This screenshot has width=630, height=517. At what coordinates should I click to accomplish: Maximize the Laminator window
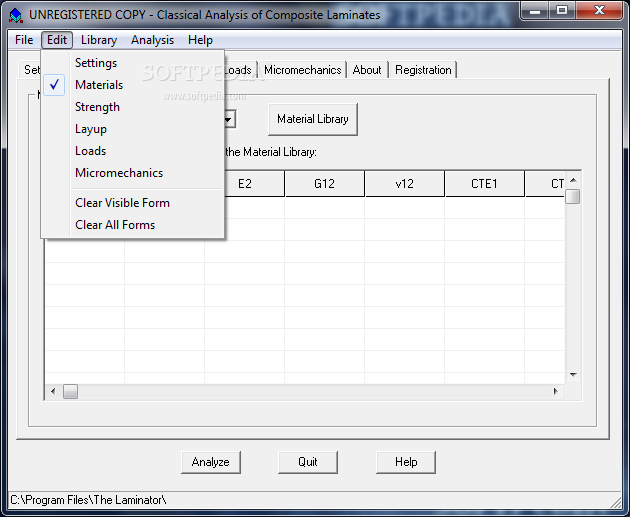click(562, 10)
